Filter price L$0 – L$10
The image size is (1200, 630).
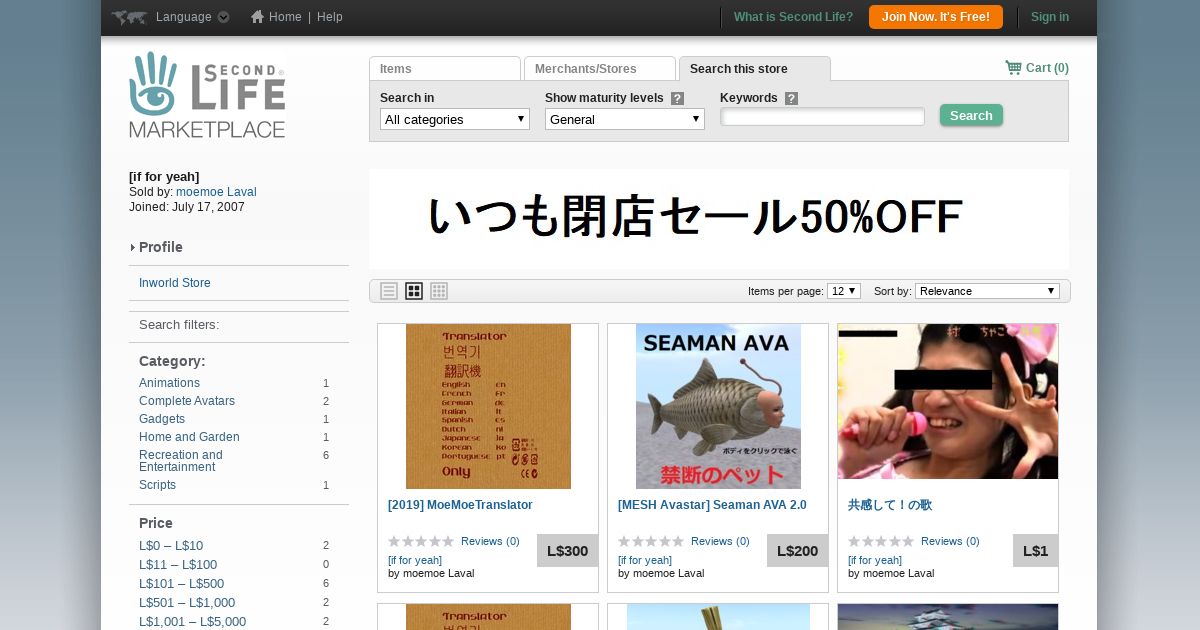tap(171, 546)
